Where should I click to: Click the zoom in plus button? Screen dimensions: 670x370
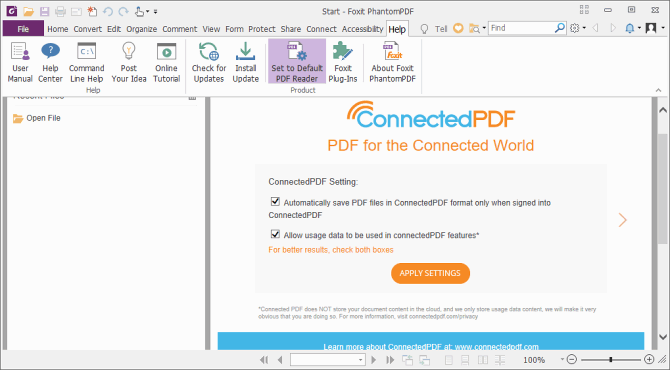[x=649, y=359]
